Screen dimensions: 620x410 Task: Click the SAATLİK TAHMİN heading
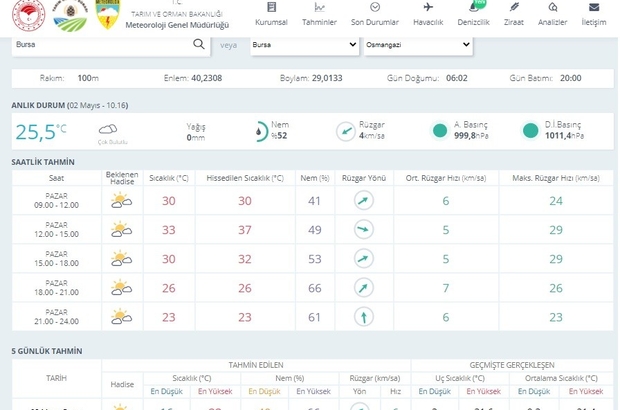click(43, 161)
